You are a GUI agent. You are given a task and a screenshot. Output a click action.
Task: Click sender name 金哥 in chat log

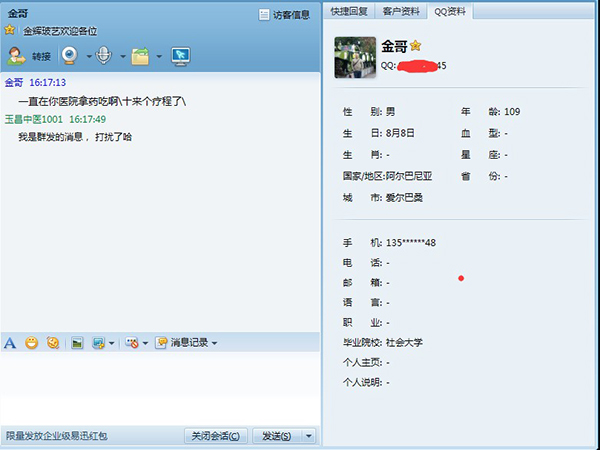(14, 82)
